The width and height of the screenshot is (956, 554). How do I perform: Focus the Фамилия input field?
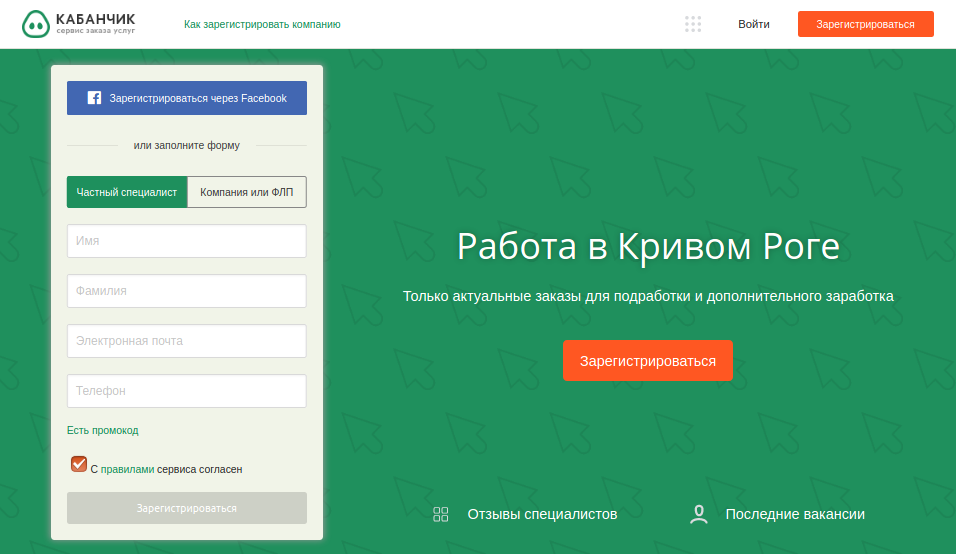point(187,291)
